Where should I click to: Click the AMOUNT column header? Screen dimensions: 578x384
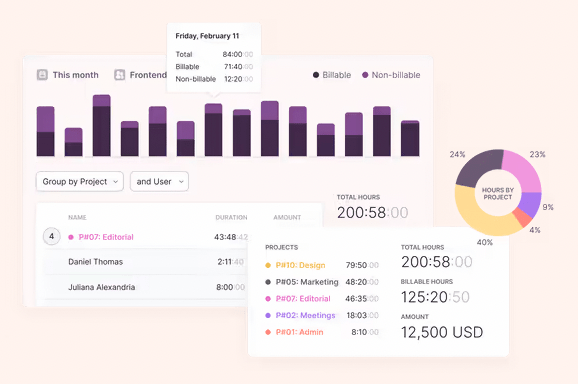click(x=287, y=217)
